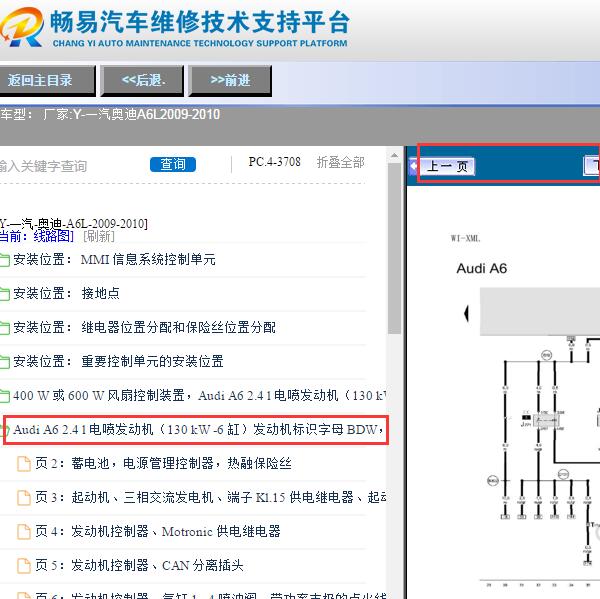
Task: Click the 刷新 refresh link
Action: [x=99, y=236]
